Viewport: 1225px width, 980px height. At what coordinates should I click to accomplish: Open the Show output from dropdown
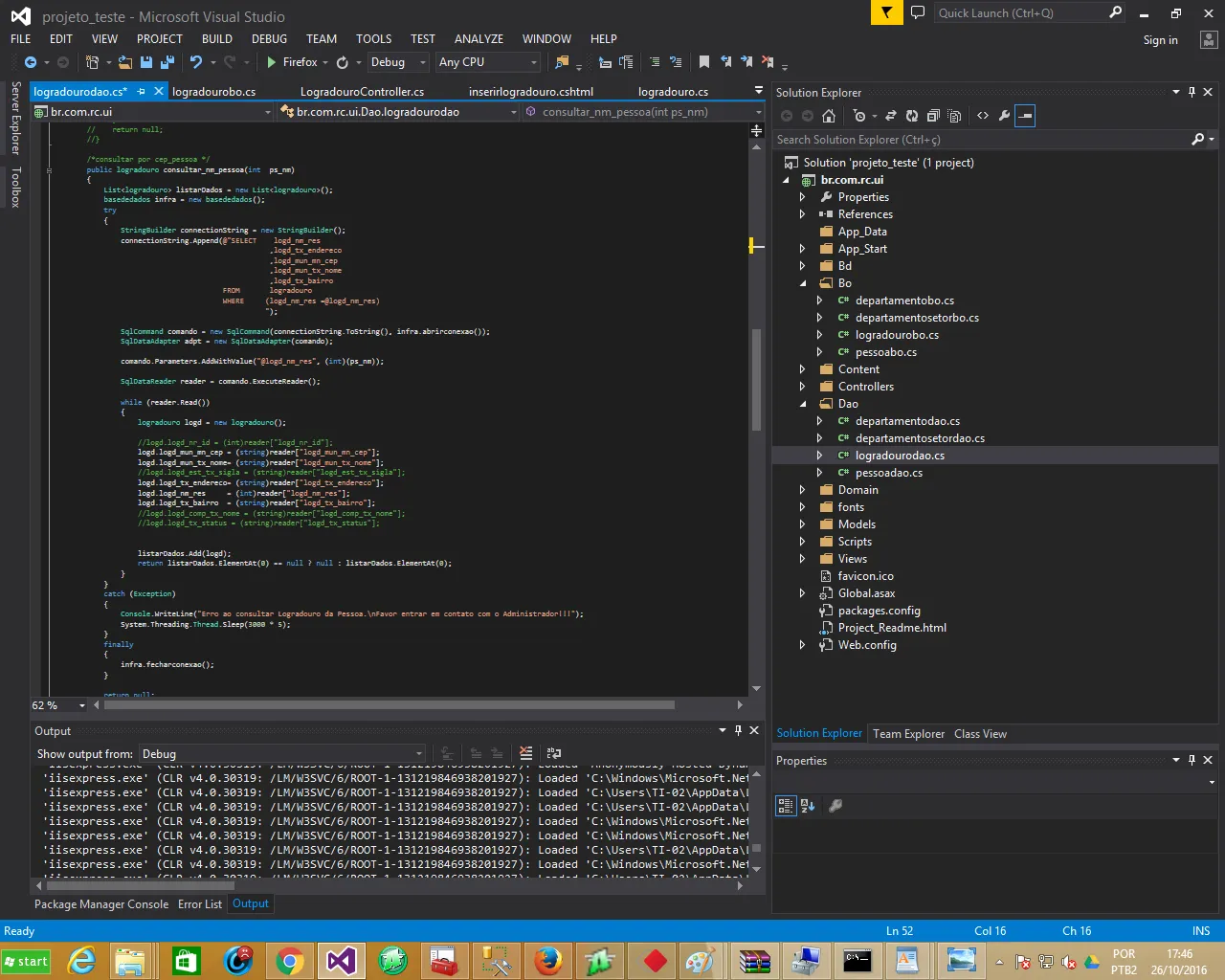pyautogui.click(x=282, y=754)
